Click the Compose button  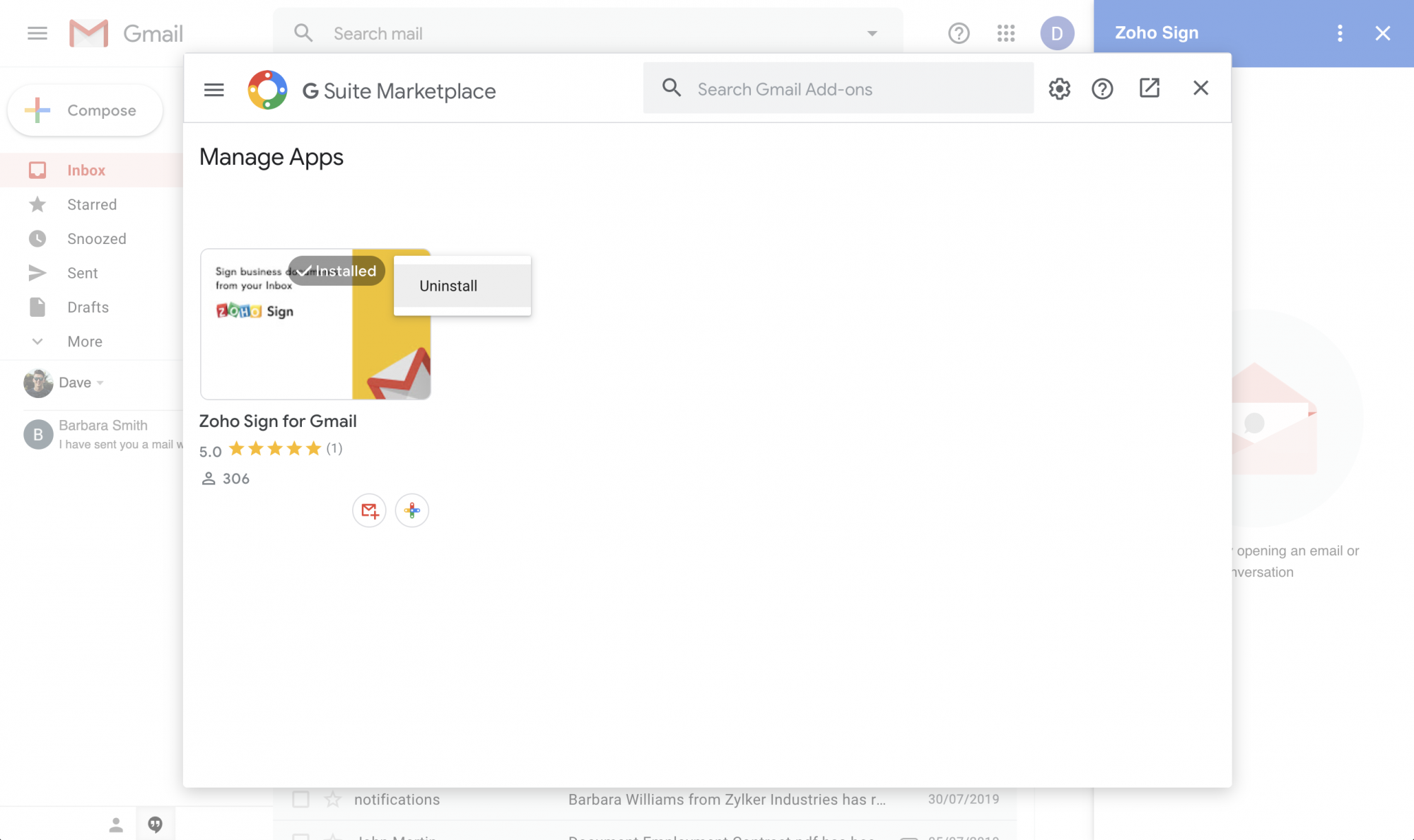(86, 110)
